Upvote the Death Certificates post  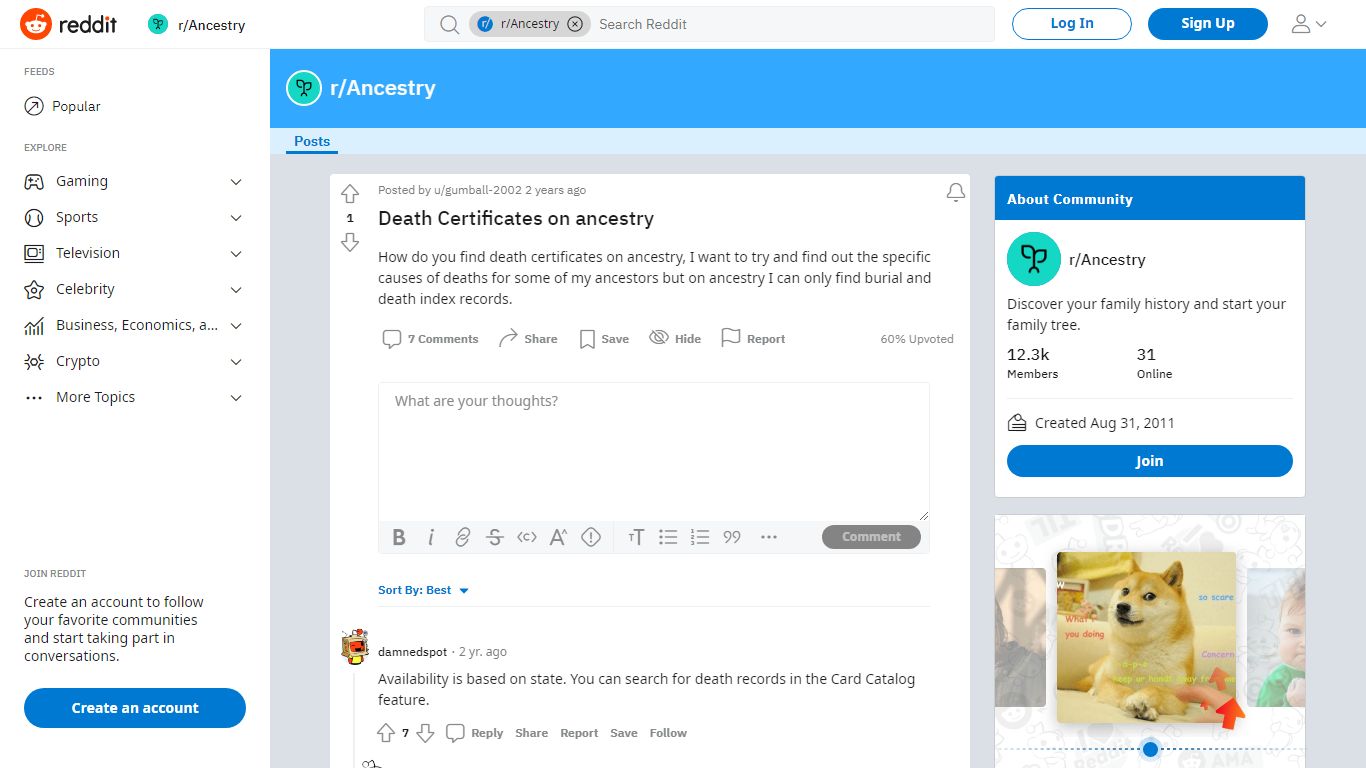[350, 194]
